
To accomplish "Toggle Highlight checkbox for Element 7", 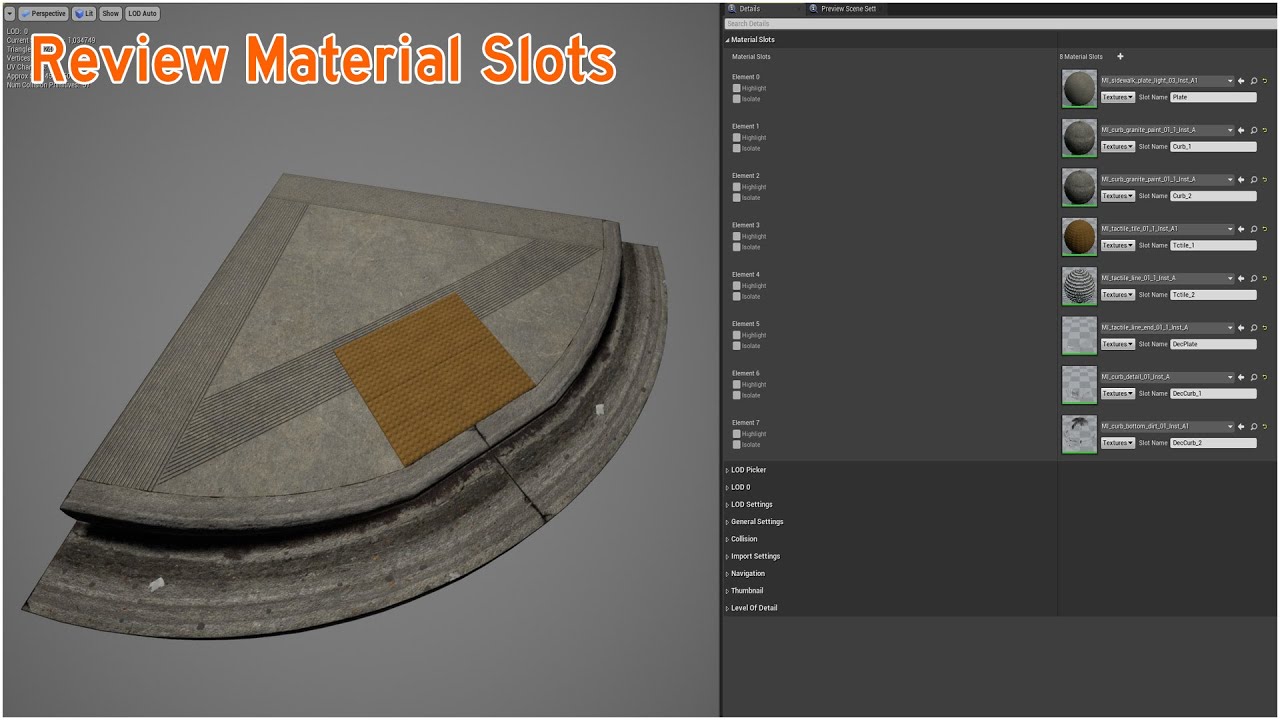I will [x=736, y=434].
